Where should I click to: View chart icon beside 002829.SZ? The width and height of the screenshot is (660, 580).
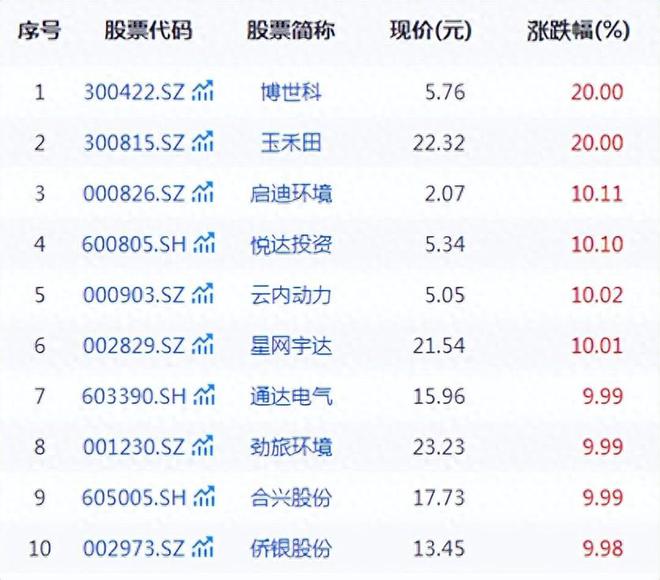(204, 346)
